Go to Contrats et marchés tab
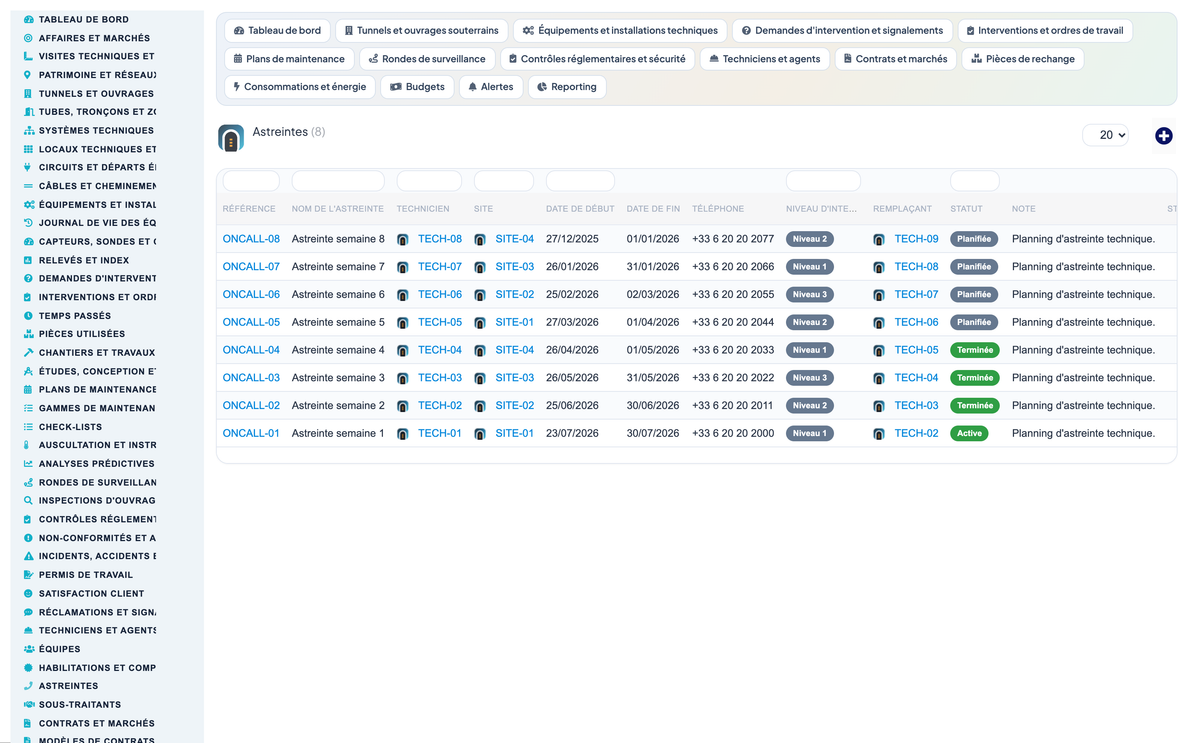The height and width of the screenshot is (743, 1200). [895, 59]
